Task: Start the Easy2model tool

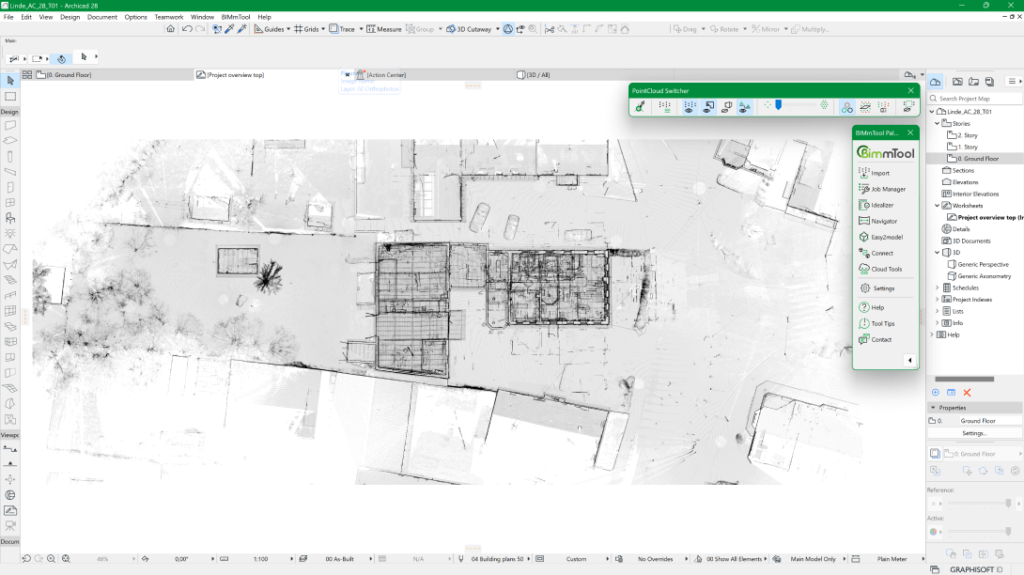Action: click(884, 237)
